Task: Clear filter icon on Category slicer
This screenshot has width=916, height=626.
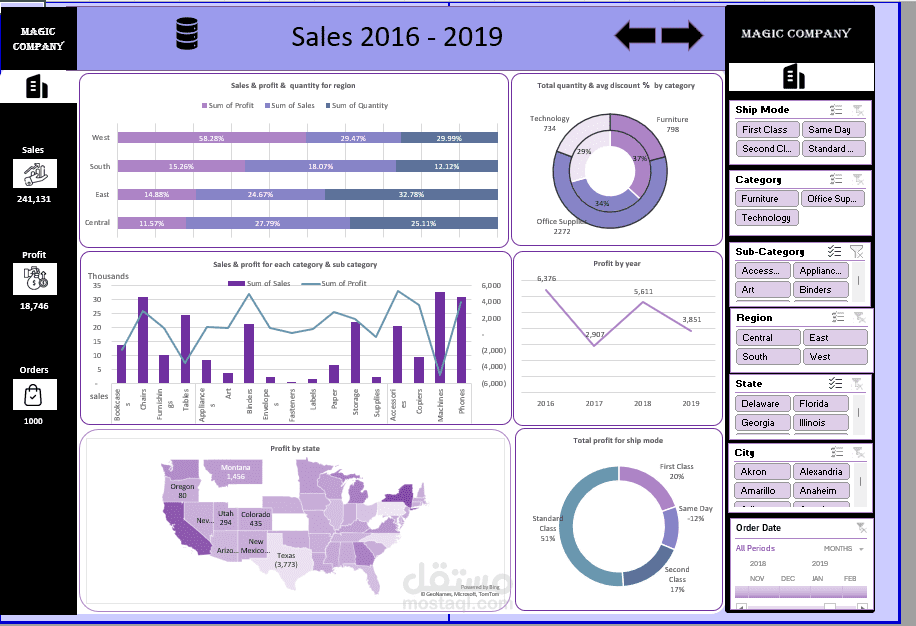Action: coord(858,179)
